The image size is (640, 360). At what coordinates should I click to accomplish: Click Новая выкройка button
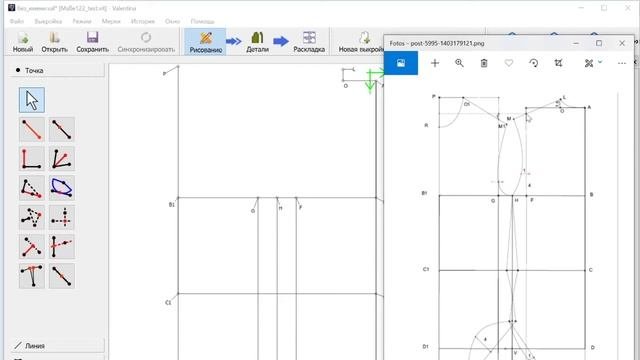[361, 42]
